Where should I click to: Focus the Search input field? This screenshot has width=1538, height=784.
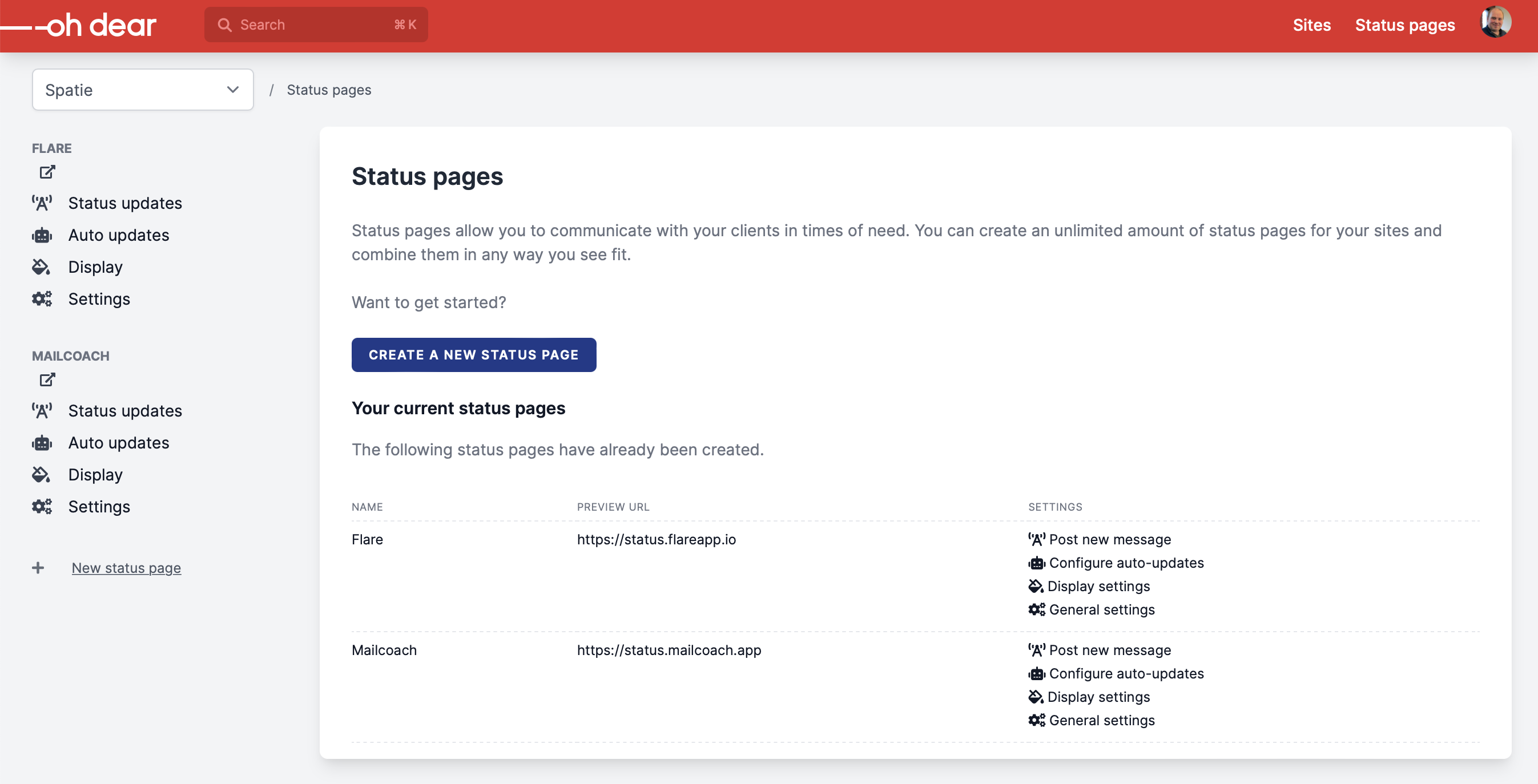(316, 25)
